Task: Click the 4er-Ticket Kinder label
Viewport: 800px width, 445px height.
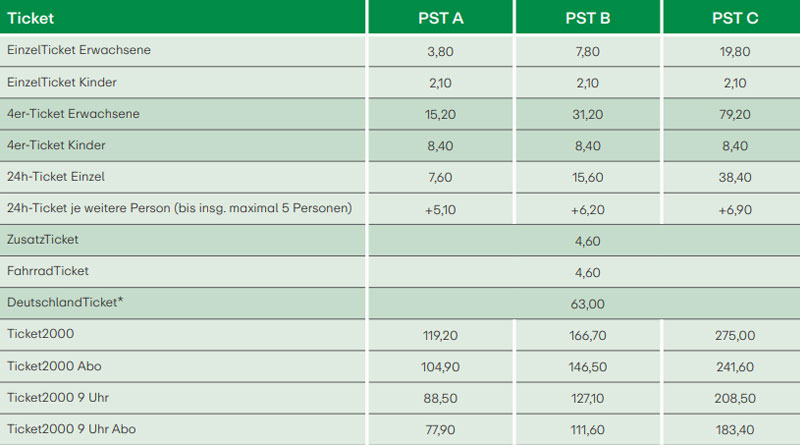Action: pyautogui.click(x=56, y=146)
